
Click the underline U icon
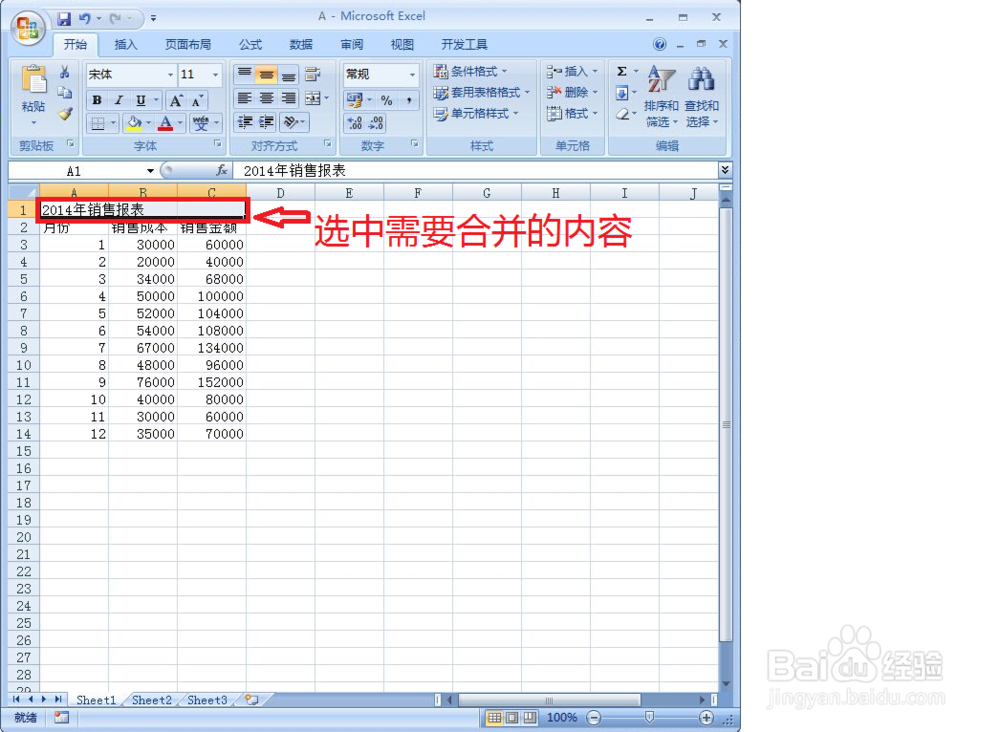point(139,99)
